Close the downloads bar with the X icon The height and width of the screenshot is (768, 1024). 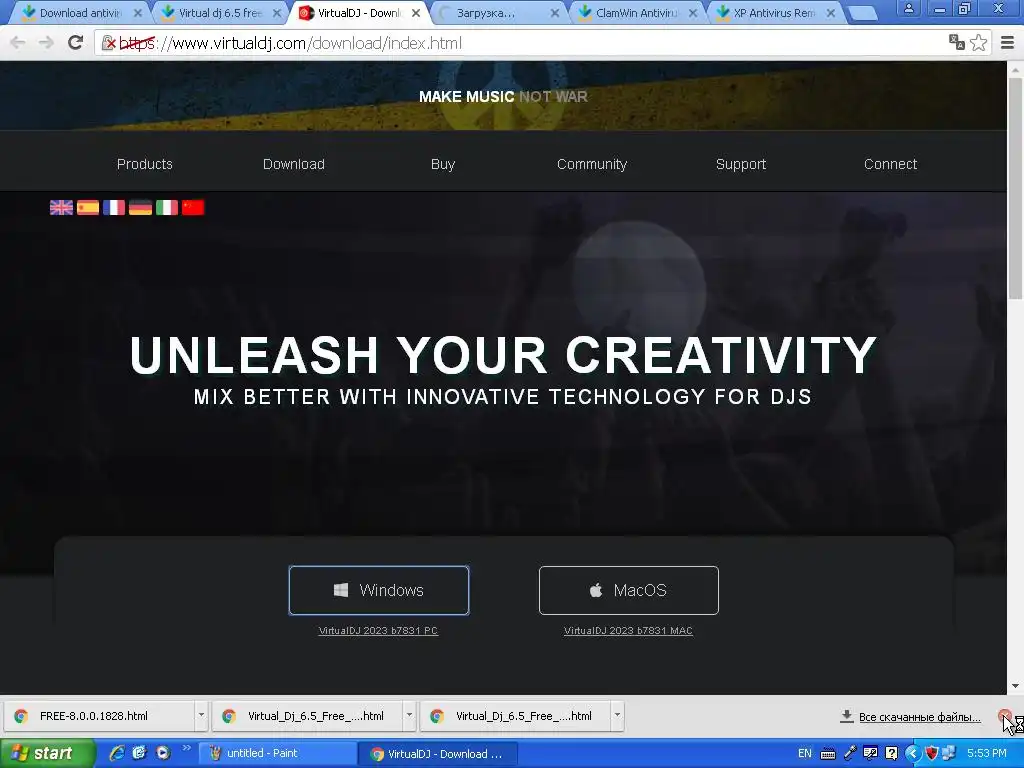pos(1006,716)
